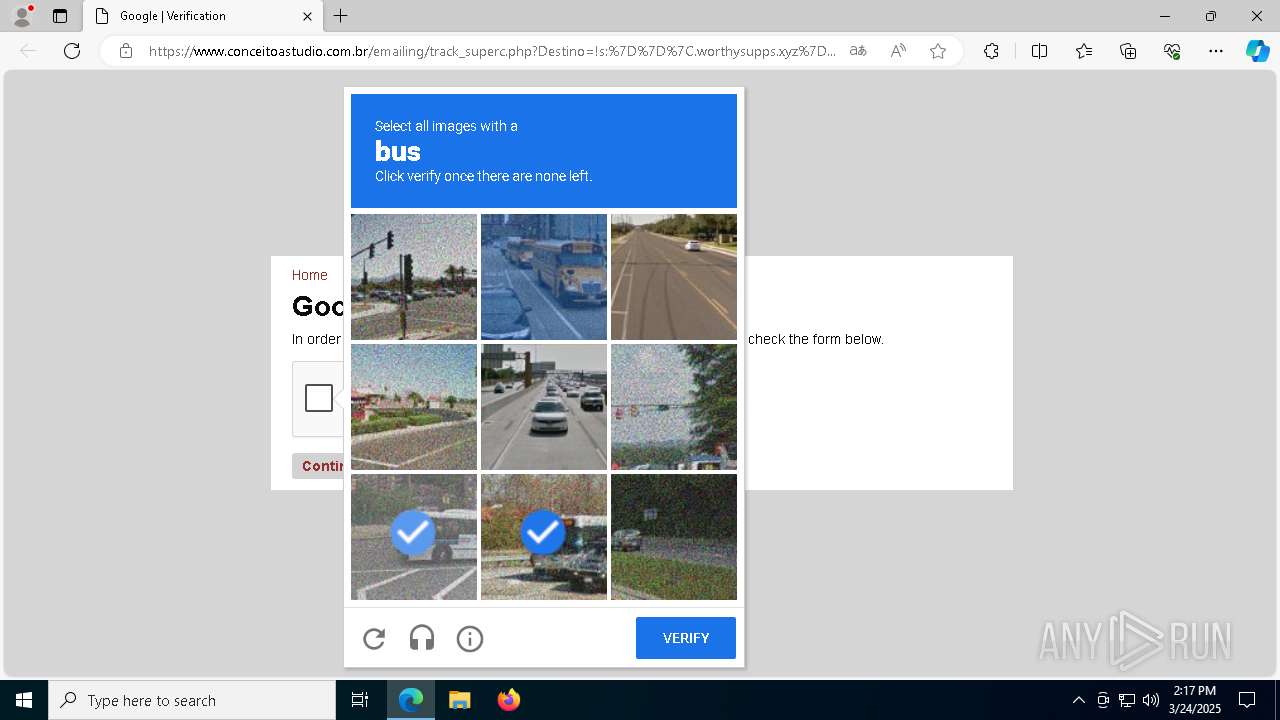Select the empty wide road image tile
The width and height of the screenshot is (1280, 720).
click(674, 277)
